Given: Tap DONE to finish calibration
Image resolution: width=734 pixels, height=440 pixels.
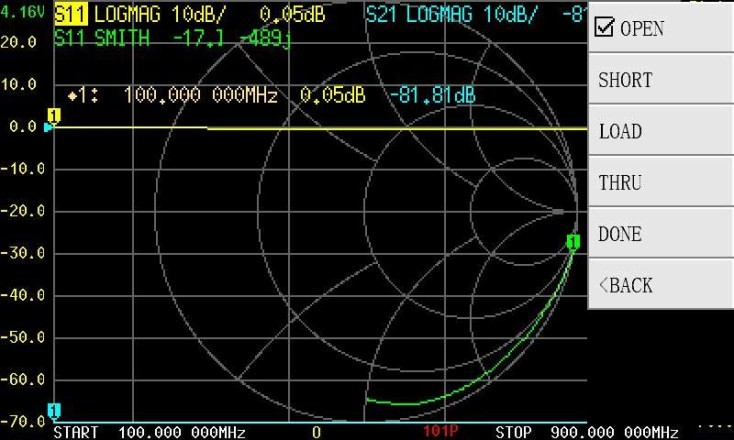Looking at the screenshot, I should [661, 233].
